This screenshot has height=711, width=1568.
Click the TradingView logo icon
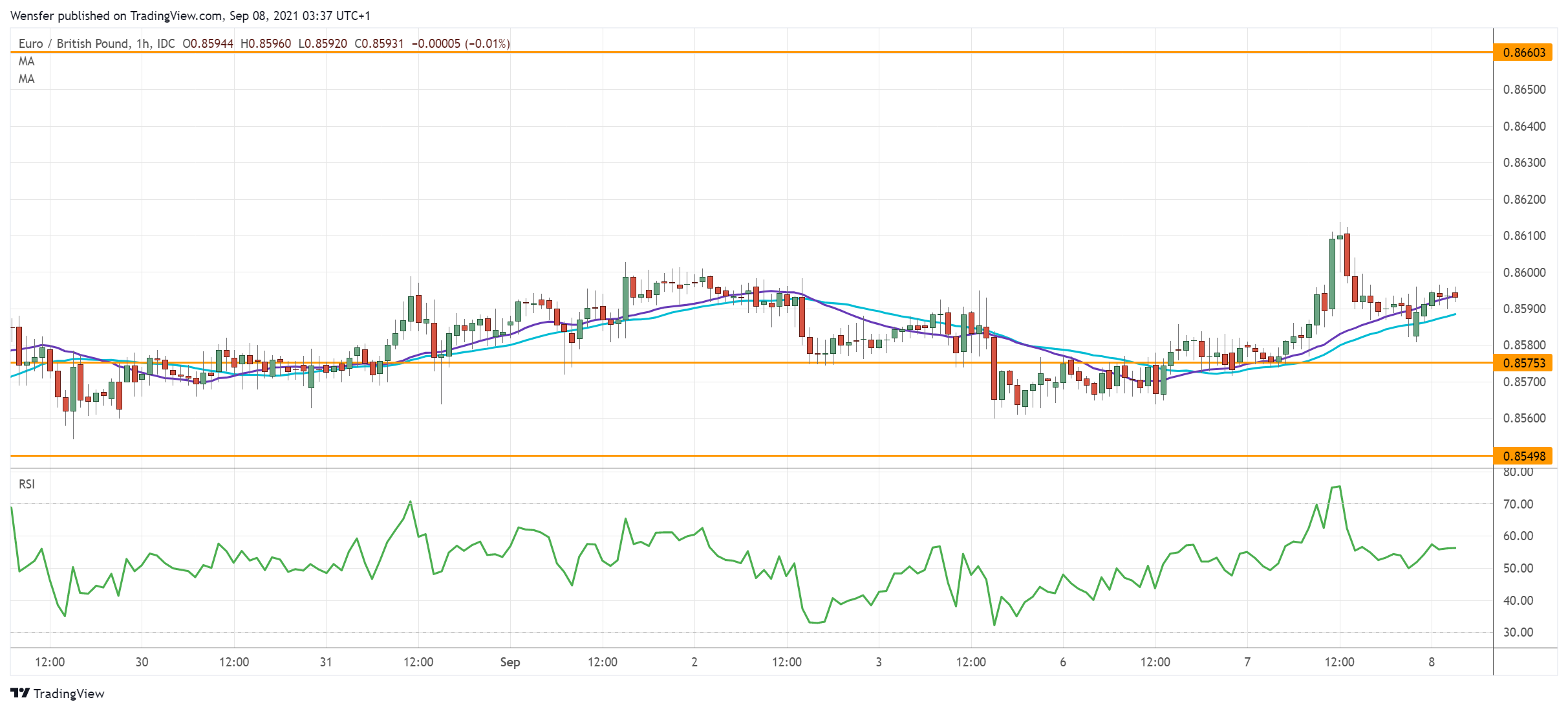click(20, 693)
